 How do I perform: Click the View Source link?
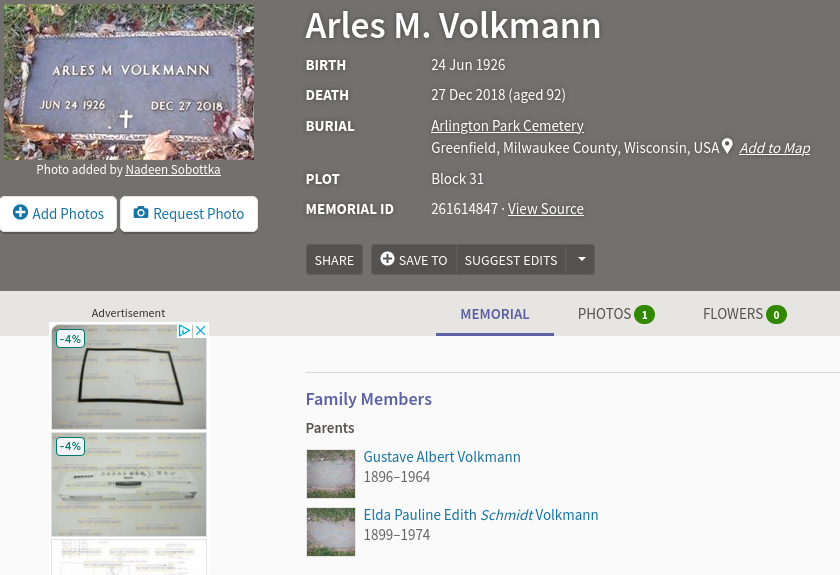pyautogui.click(x=545, y=209)
